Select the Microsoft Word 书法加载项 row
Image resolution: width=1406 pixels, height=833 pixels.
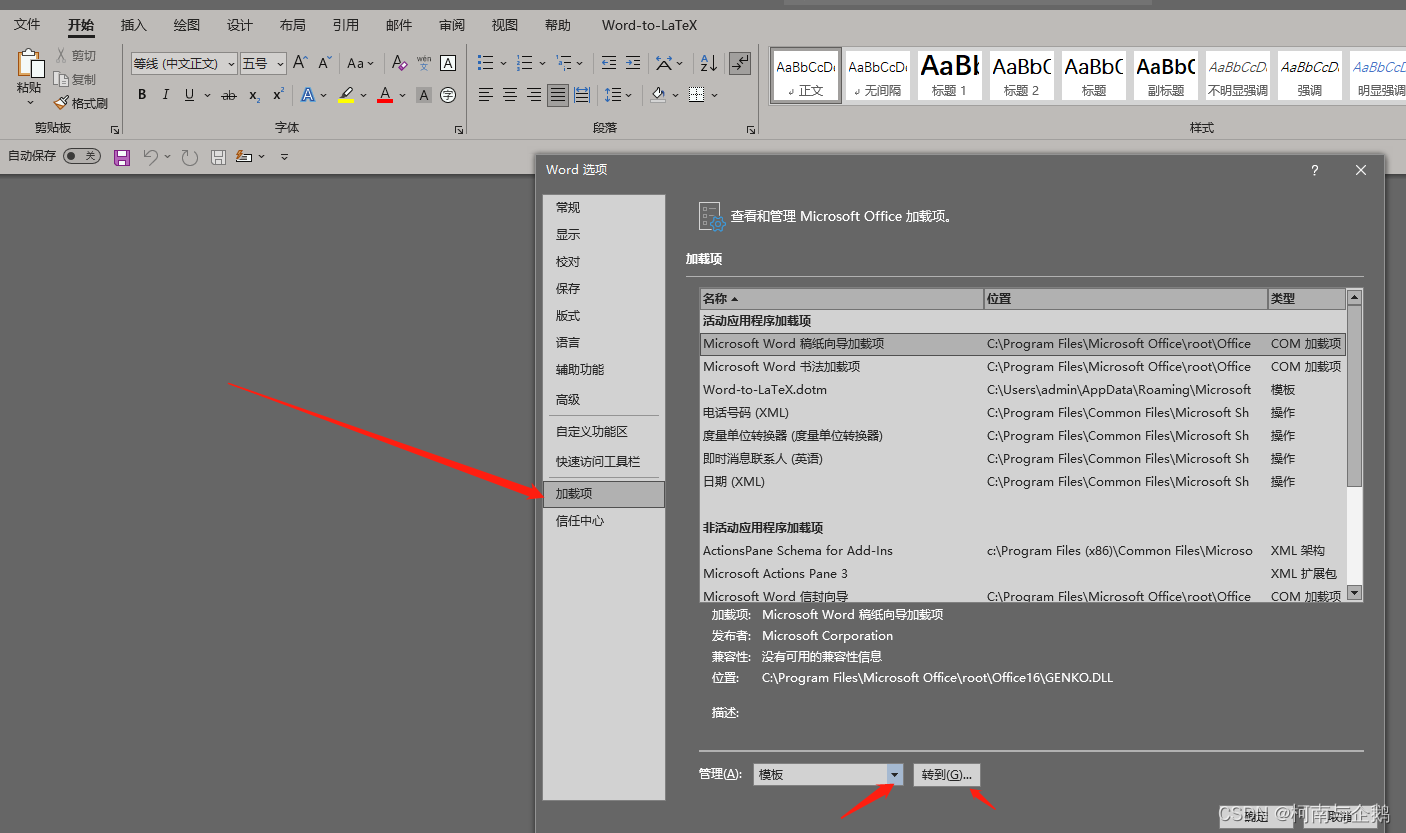[x=1022, y=367]
